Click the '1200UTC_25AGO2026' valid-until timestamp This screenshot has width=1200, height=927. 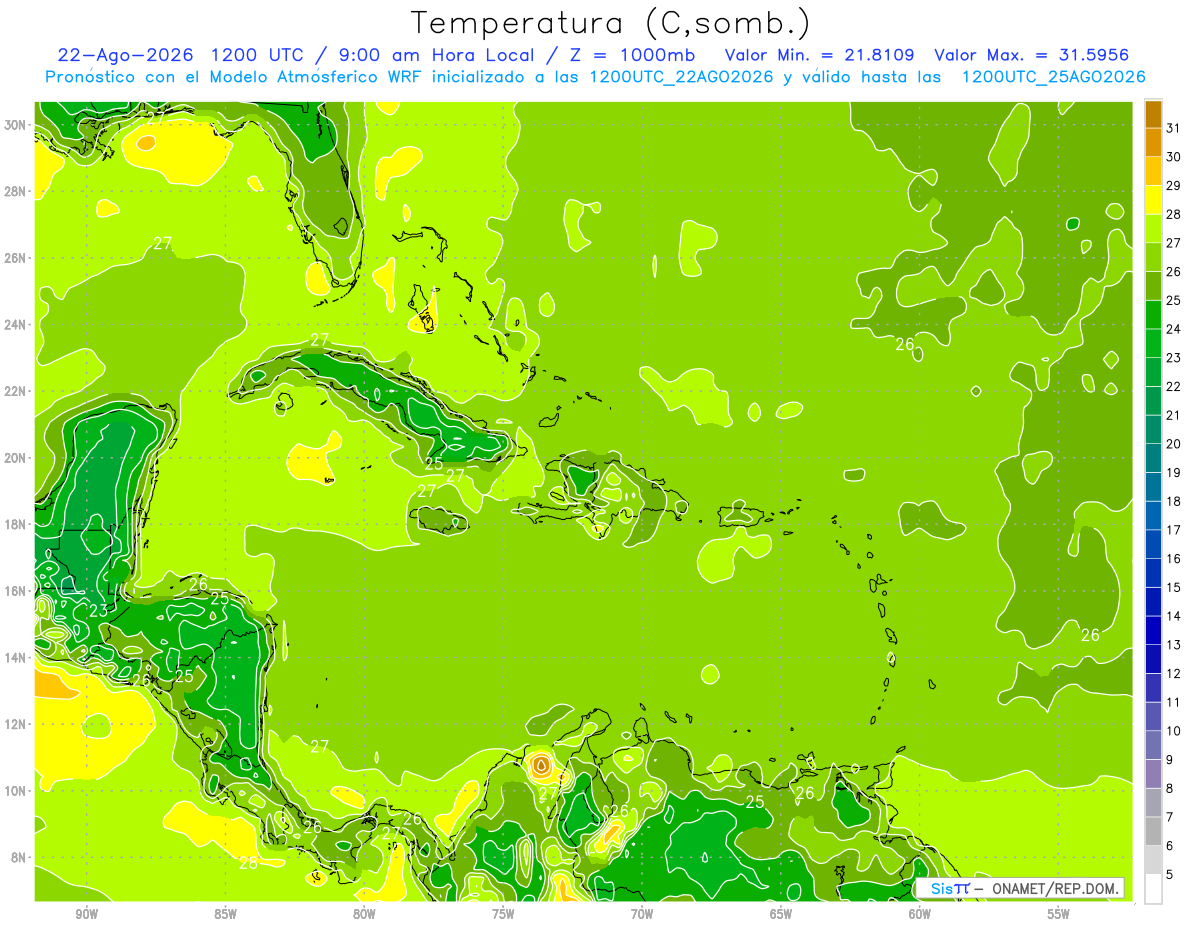pyautogui.click(x=1053, y=77)
